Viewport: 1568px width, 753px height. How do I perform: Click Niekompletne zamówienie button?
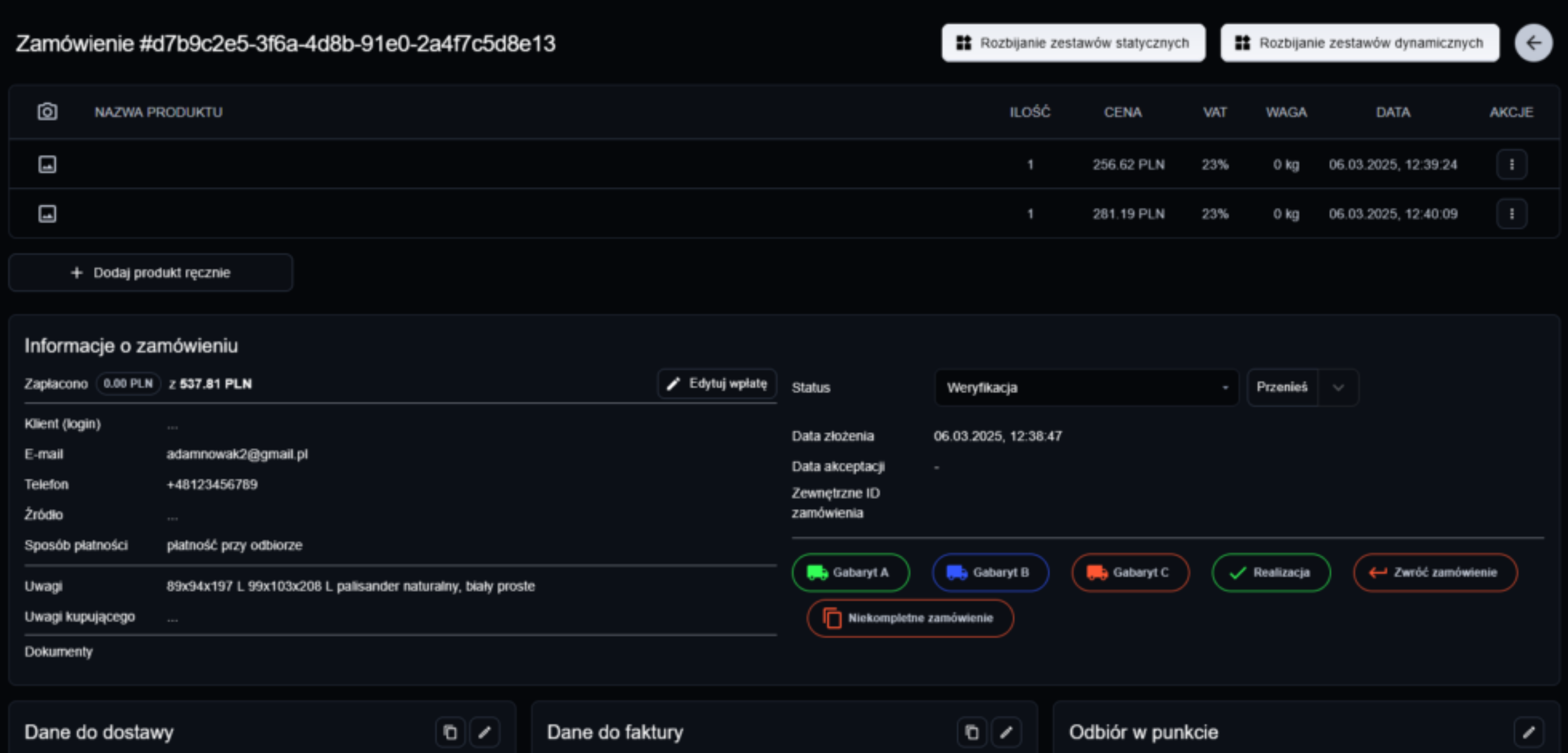[x=910, y=618]
